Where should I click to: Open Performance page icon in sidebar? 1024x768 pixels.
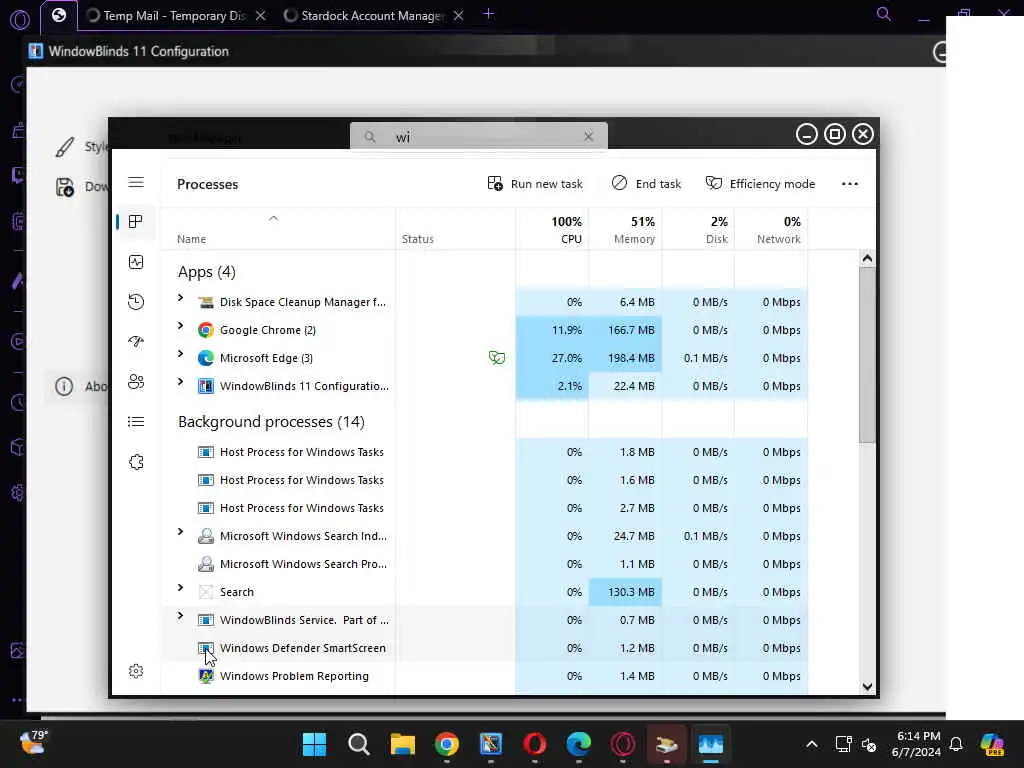136,262
